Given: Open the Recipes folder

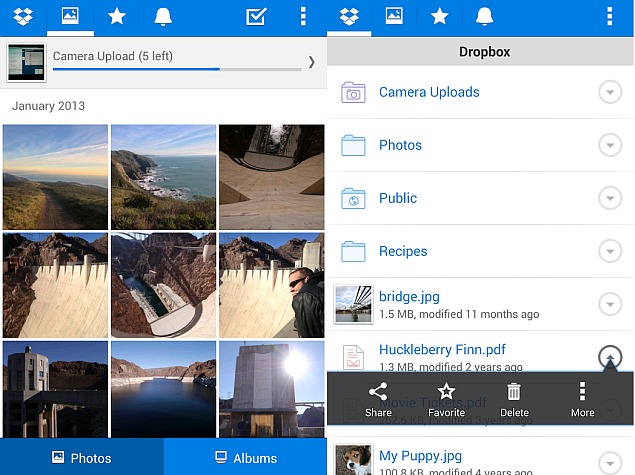Looking at the screenshot, I should [480, 251].
